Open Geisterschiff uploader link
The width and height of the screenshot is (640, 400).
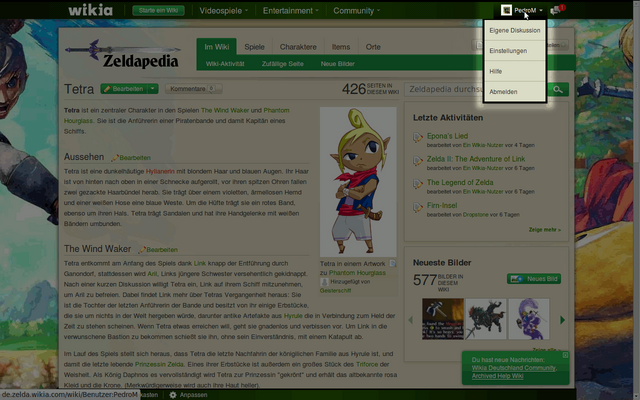click(x=335, y=291)
